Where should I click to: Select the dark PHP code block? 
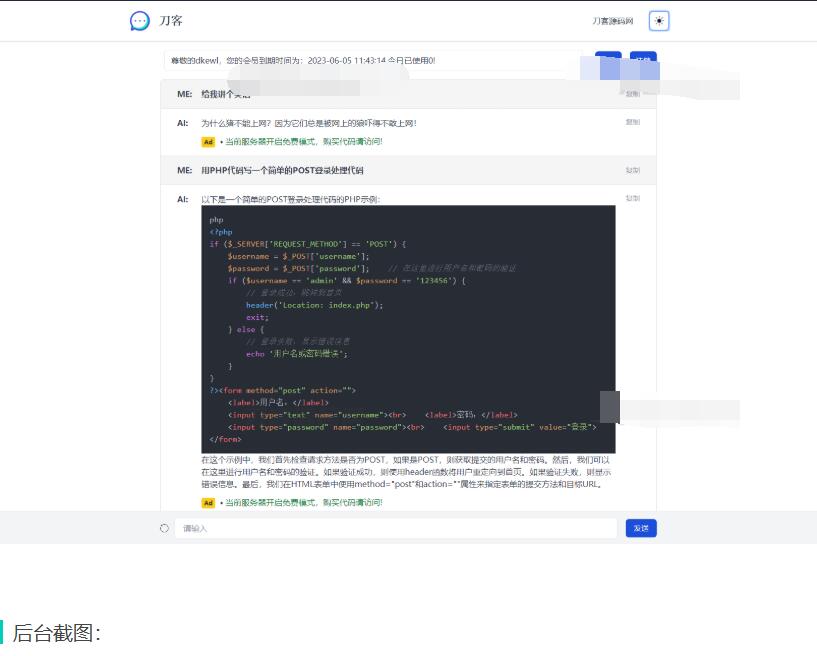pyautogui.click(x=410, y=330)
